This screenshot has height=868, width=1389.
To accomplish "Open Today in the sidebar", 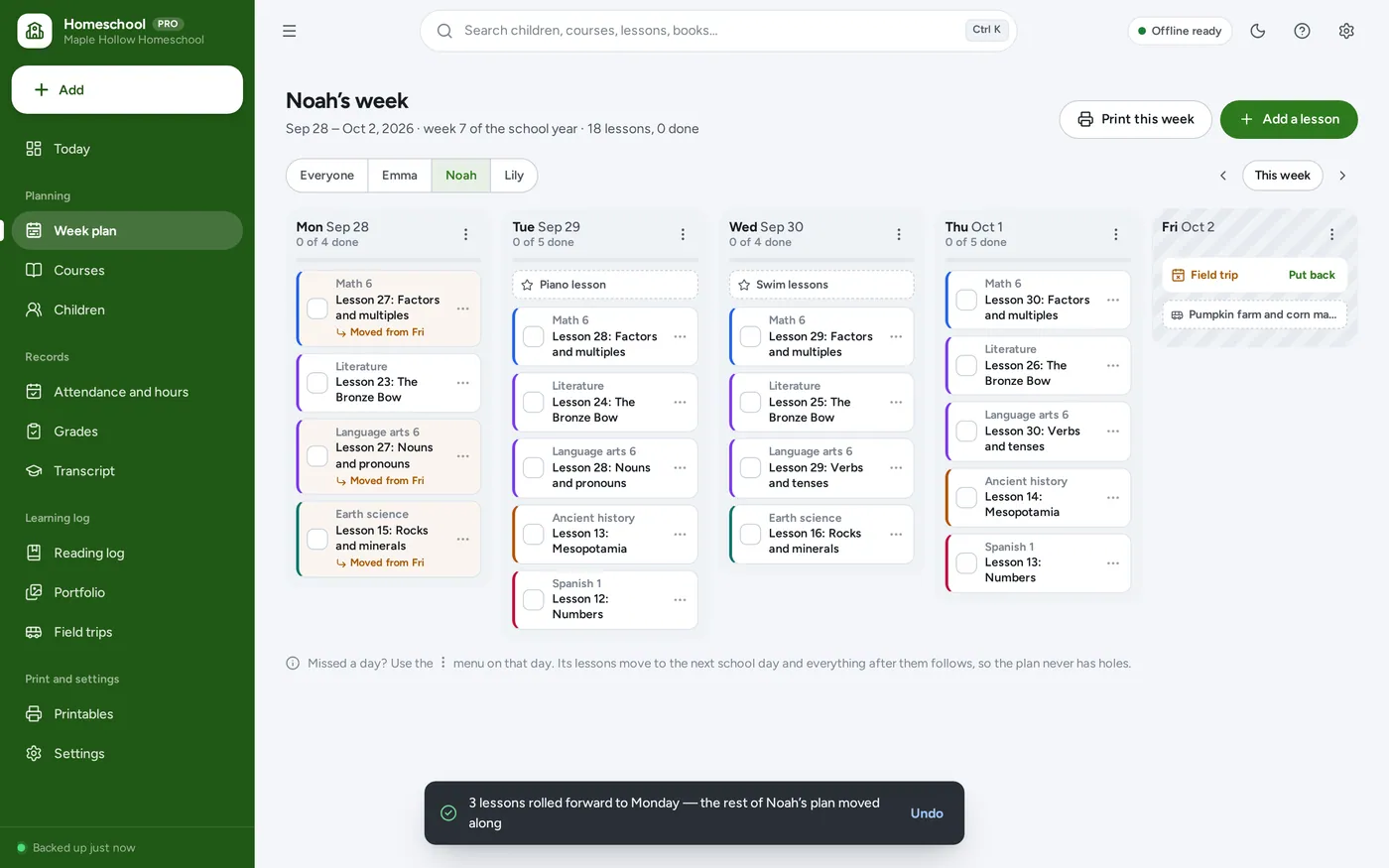I will [127, 149].
